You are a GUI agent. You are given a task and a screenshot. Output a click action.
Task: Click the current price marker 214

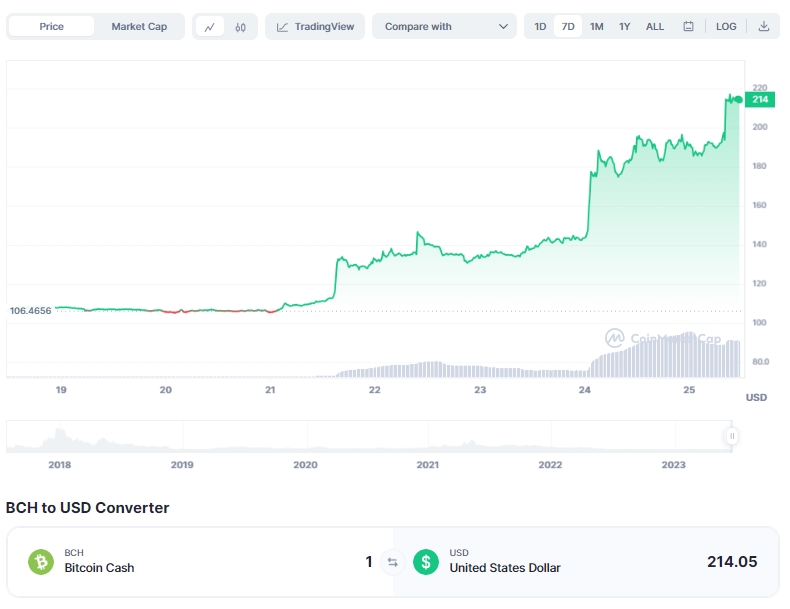(760, 100)
